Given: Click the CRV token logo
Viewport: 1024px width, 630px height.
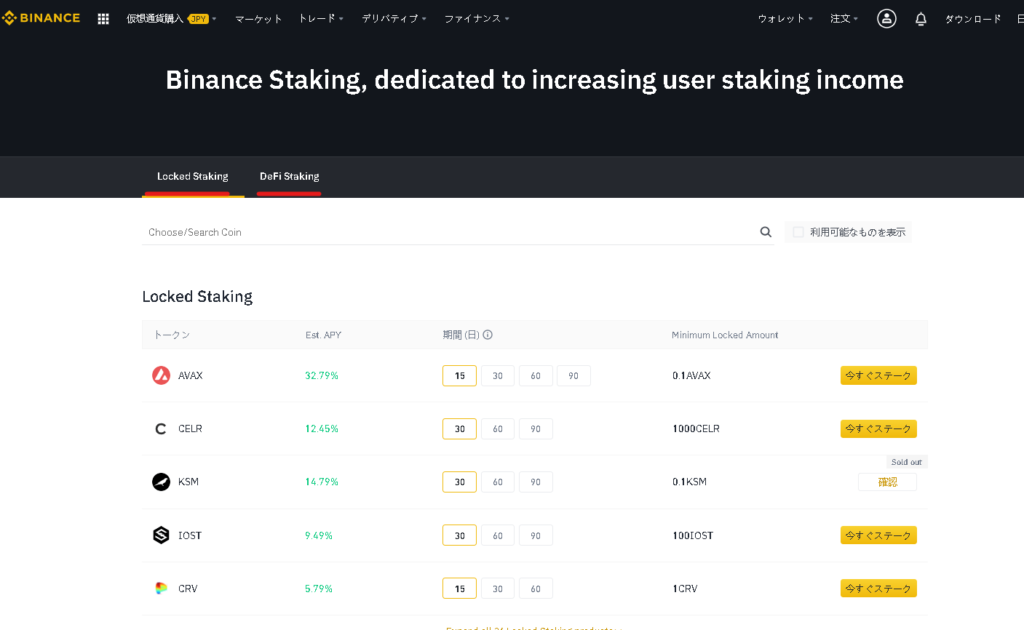Looking at the screenshot, I should [161, 588].
